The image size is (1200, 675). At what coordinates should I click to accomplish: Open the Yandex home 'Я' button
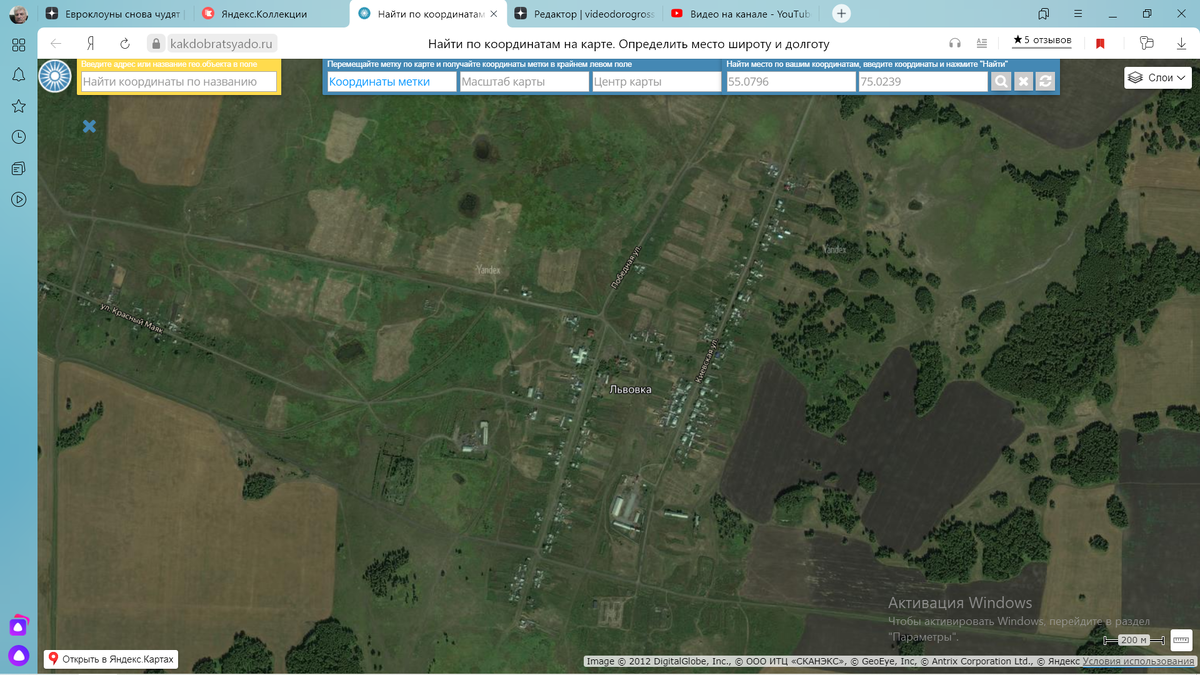[x=91, y=44]
